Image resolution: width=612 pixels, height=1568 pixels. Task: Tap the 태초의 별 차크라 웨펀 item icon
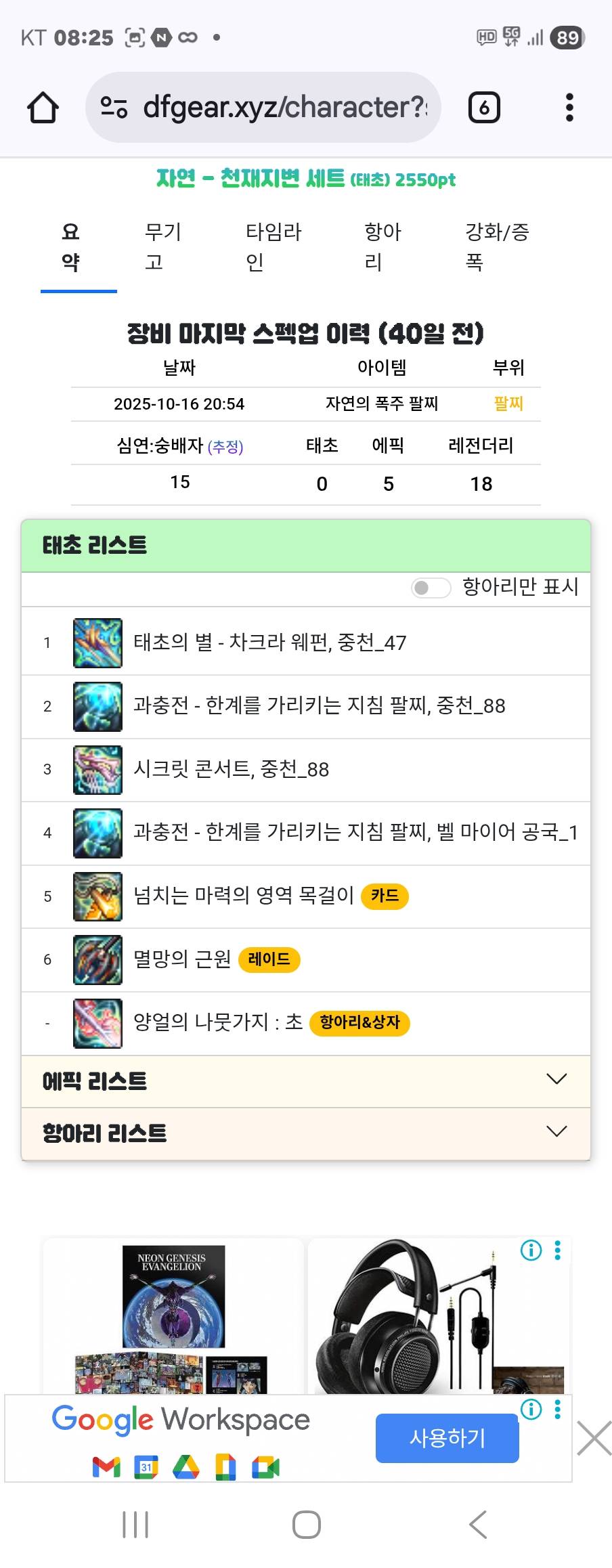97,643
